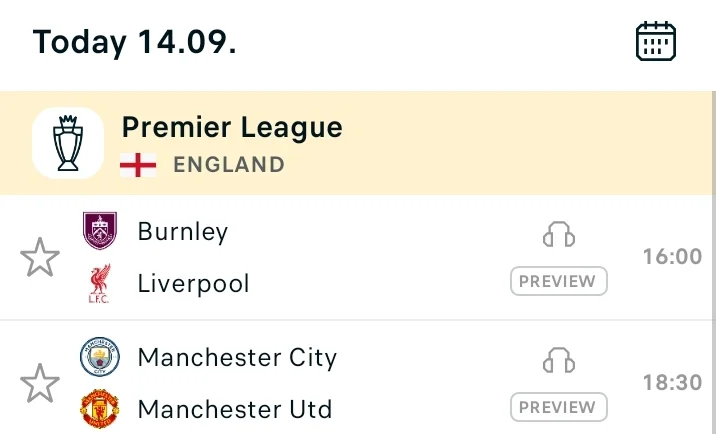
Task: Click the 16:00 kickoff time
Action: point(673,257)
